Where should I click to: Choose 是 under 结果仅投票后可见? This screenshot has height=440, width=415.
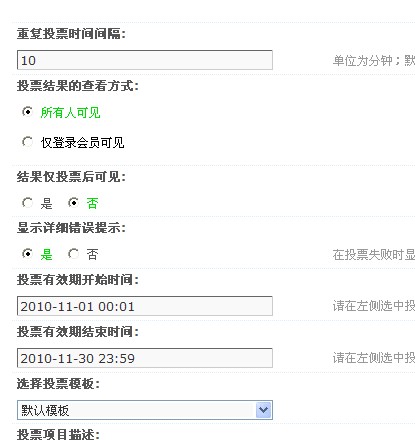(27, 203)
